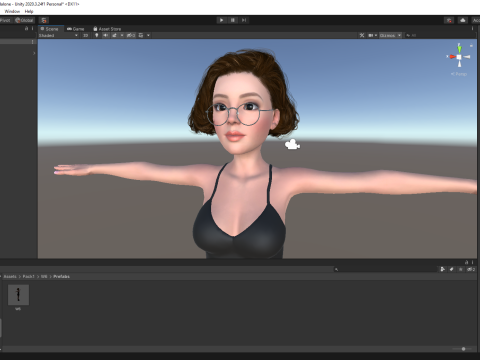Screen dimensions: 480x360
Task: Open left Hierarchy panel options menu
Action: (x=32, y=29)
